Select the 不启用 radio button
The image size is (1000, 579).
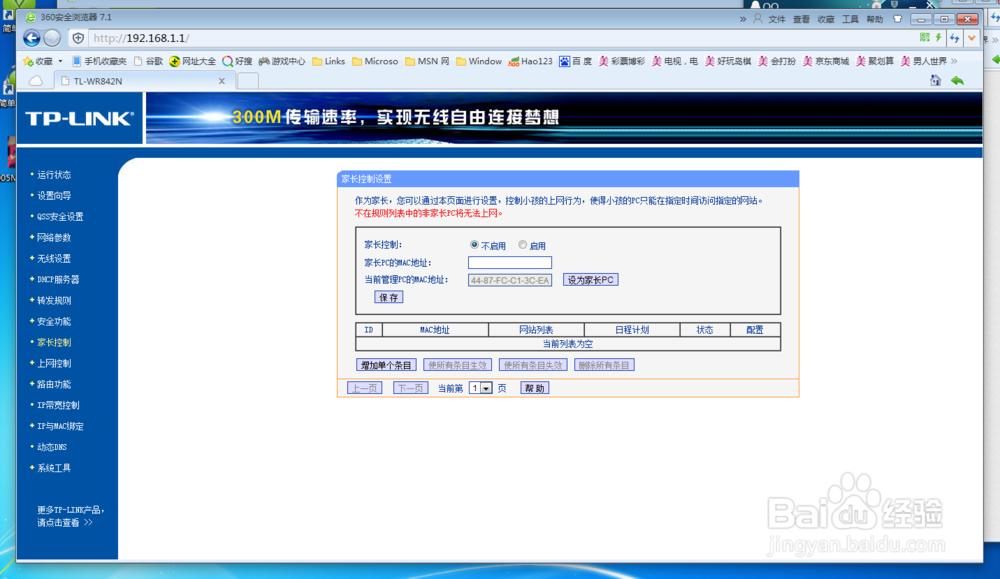click(474, 244)
